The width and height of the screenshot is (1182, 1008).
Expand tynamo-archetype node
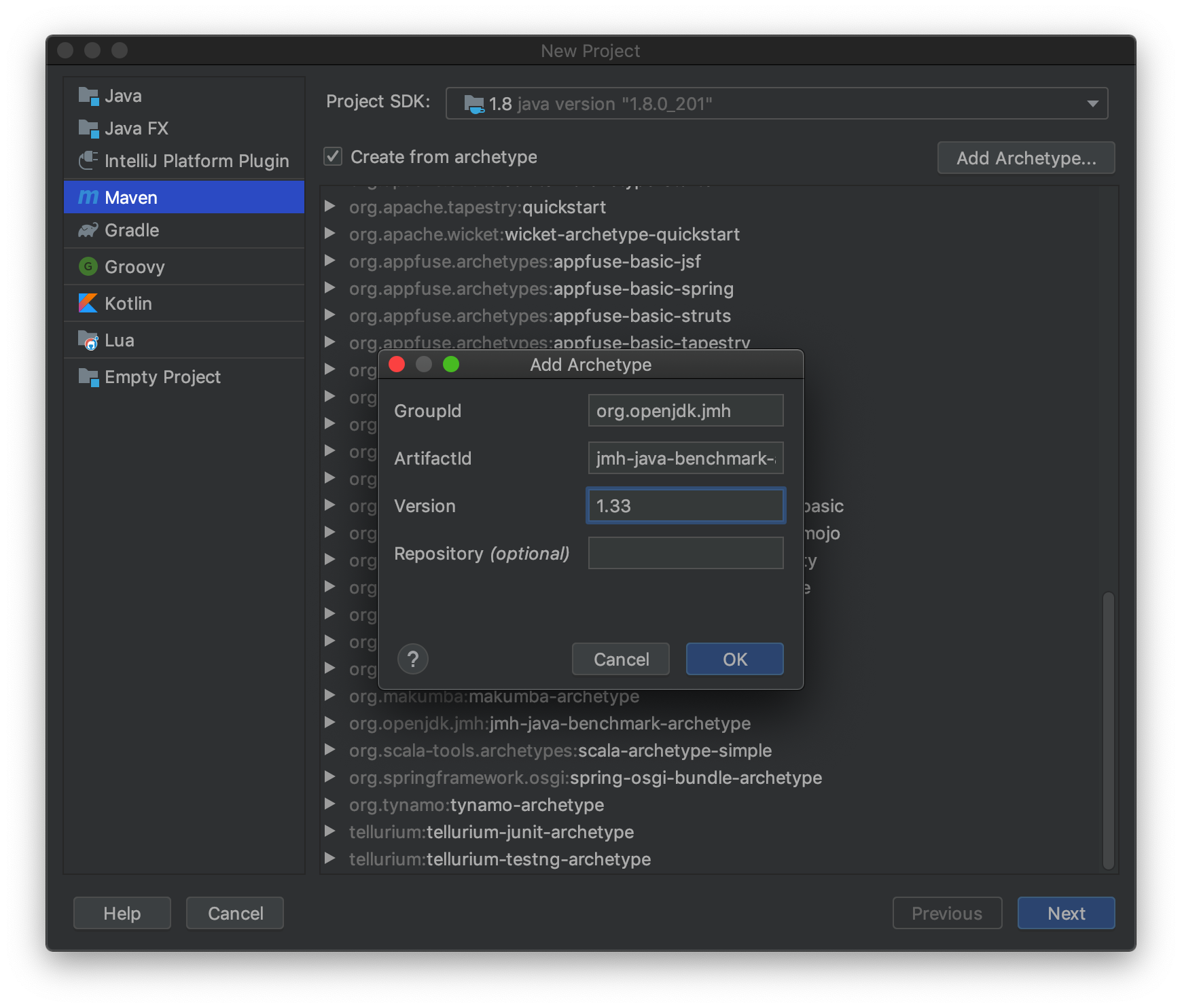tap(330, 804)
